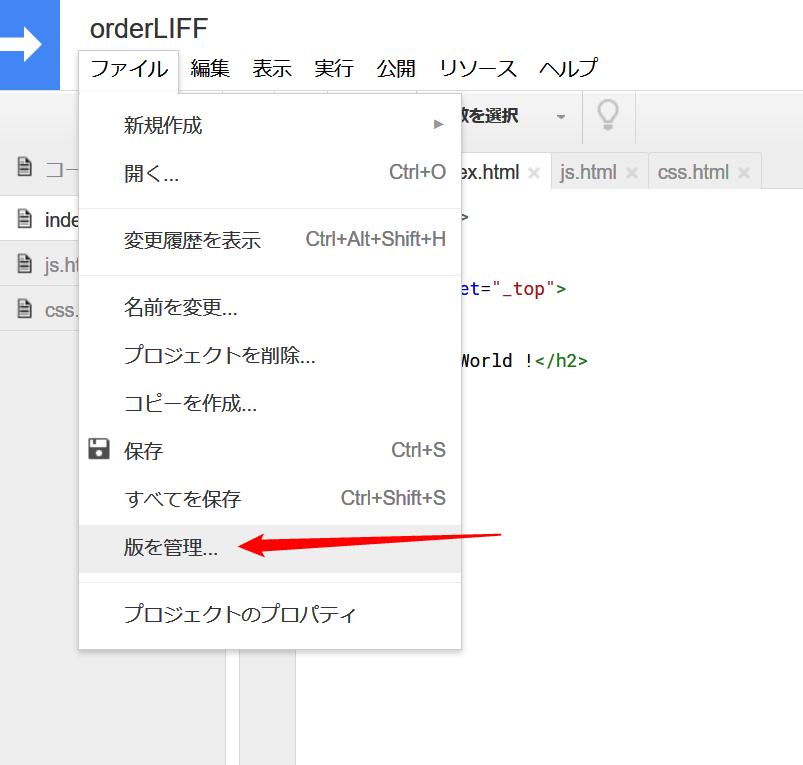The width and height of the screenshot is (803, 765).
Task: Click the lightbulb suggestion icon in toolbar
Action: [x=608, y=117]
